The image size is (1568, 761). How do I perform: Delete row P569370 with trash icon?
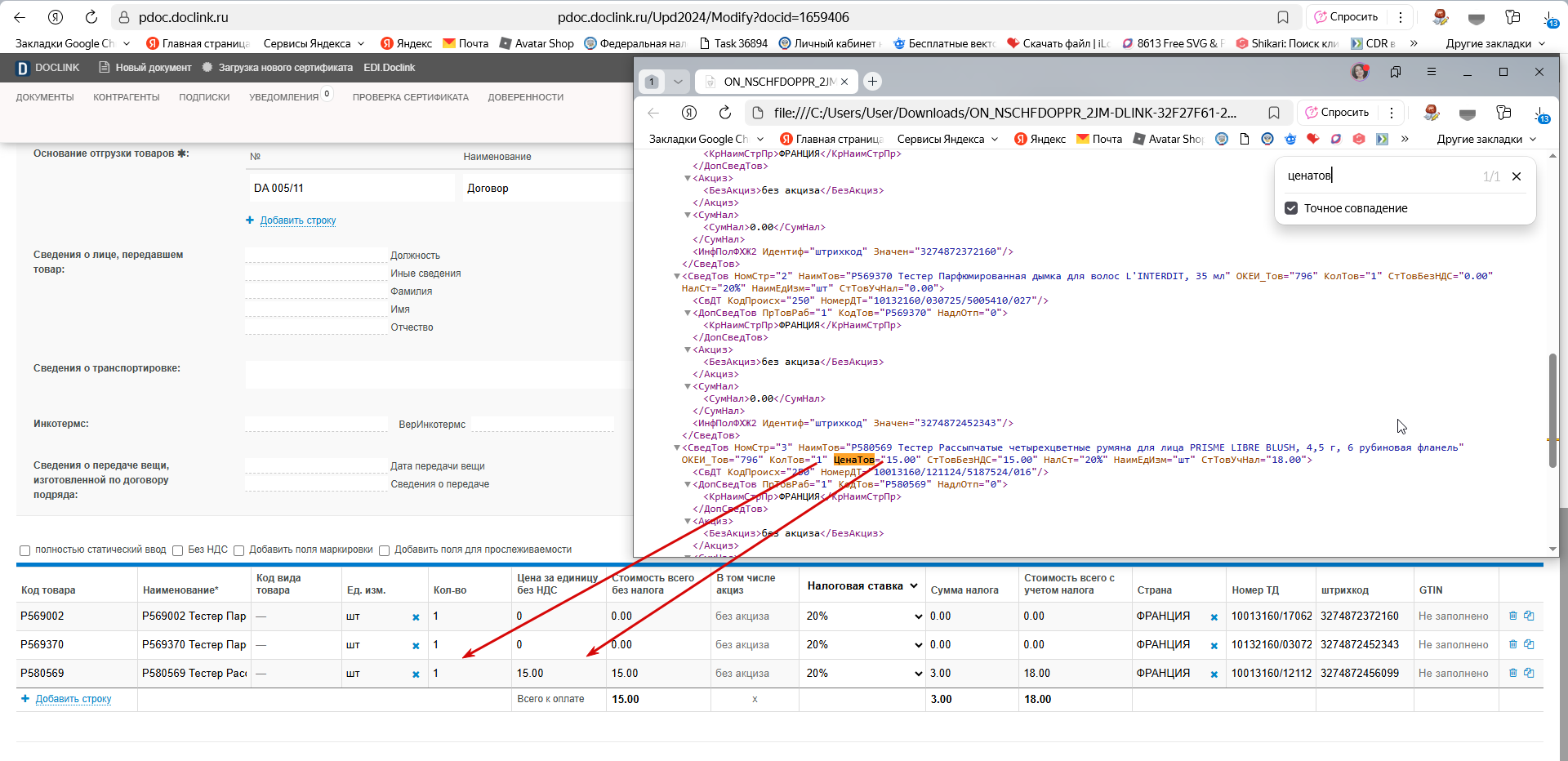[1512, 644]
